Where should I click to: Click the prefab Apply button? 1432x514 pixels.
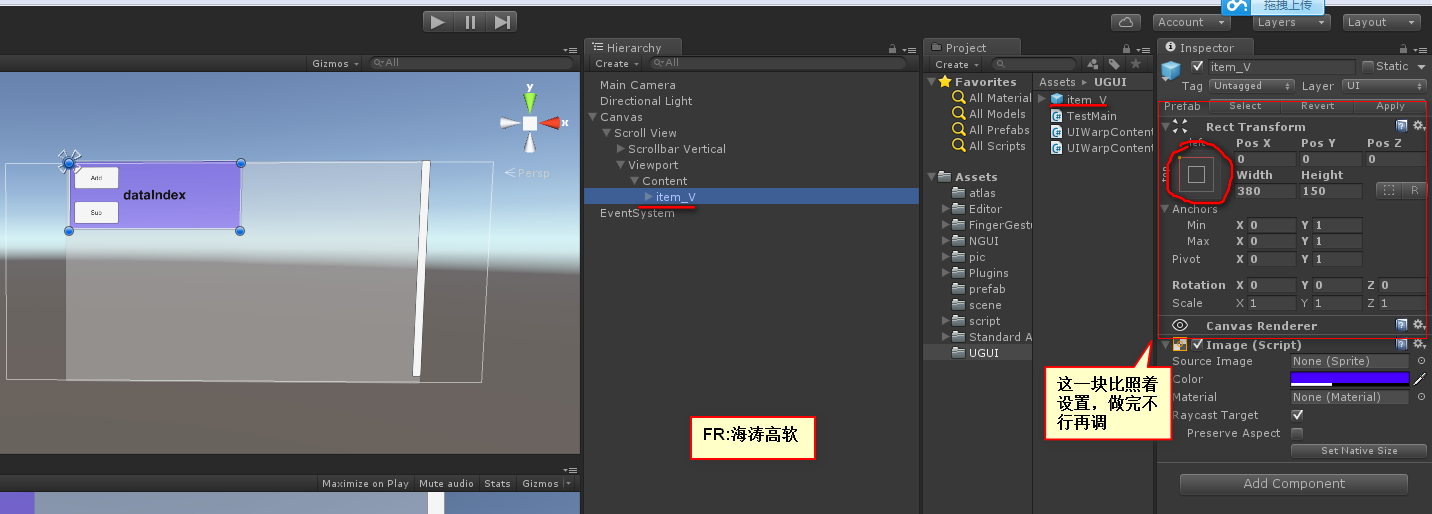[1390, 106]
